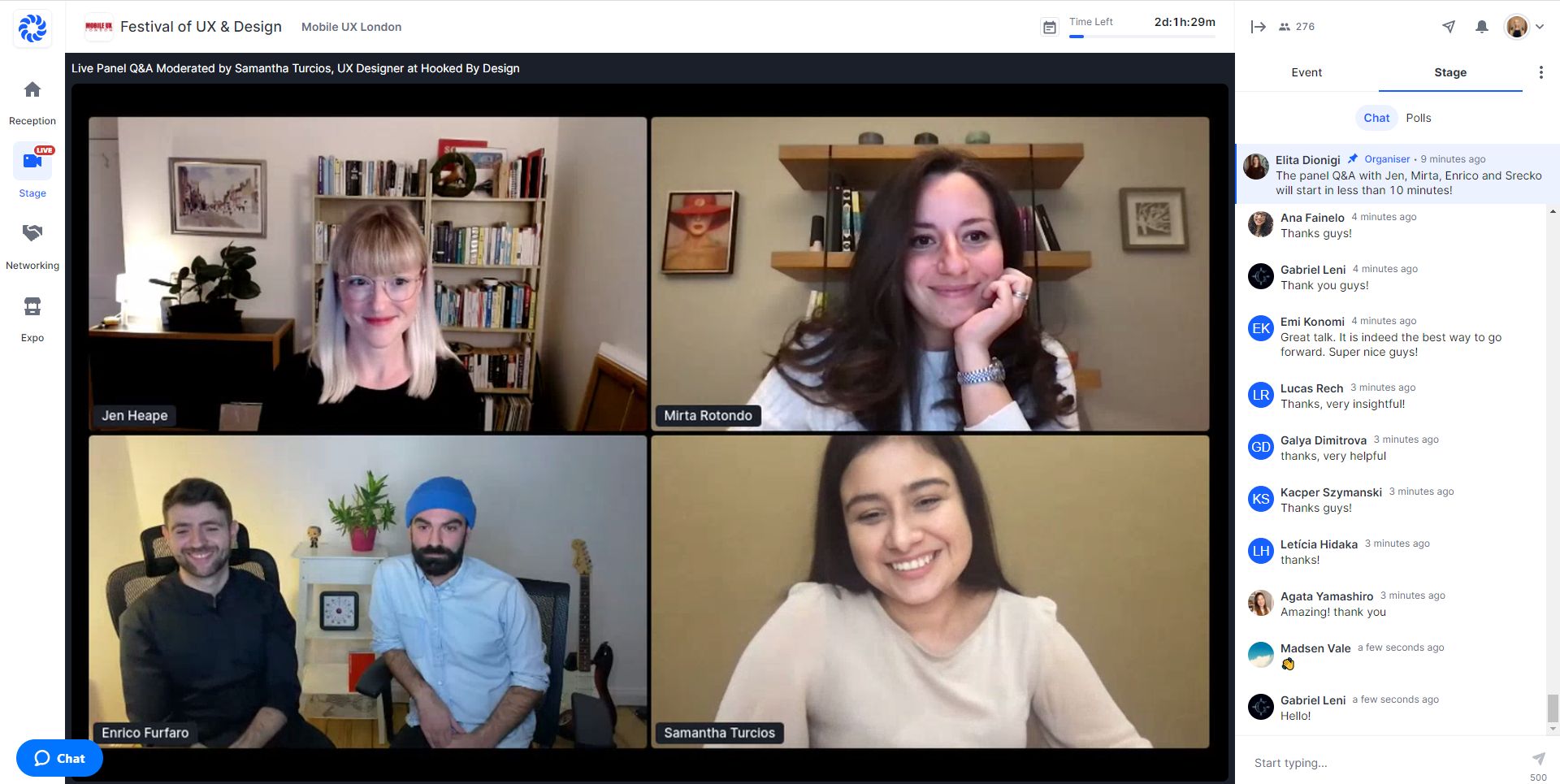Open the Networking handshake icon
1560x784 pixels.
click(x=32, y=234)
